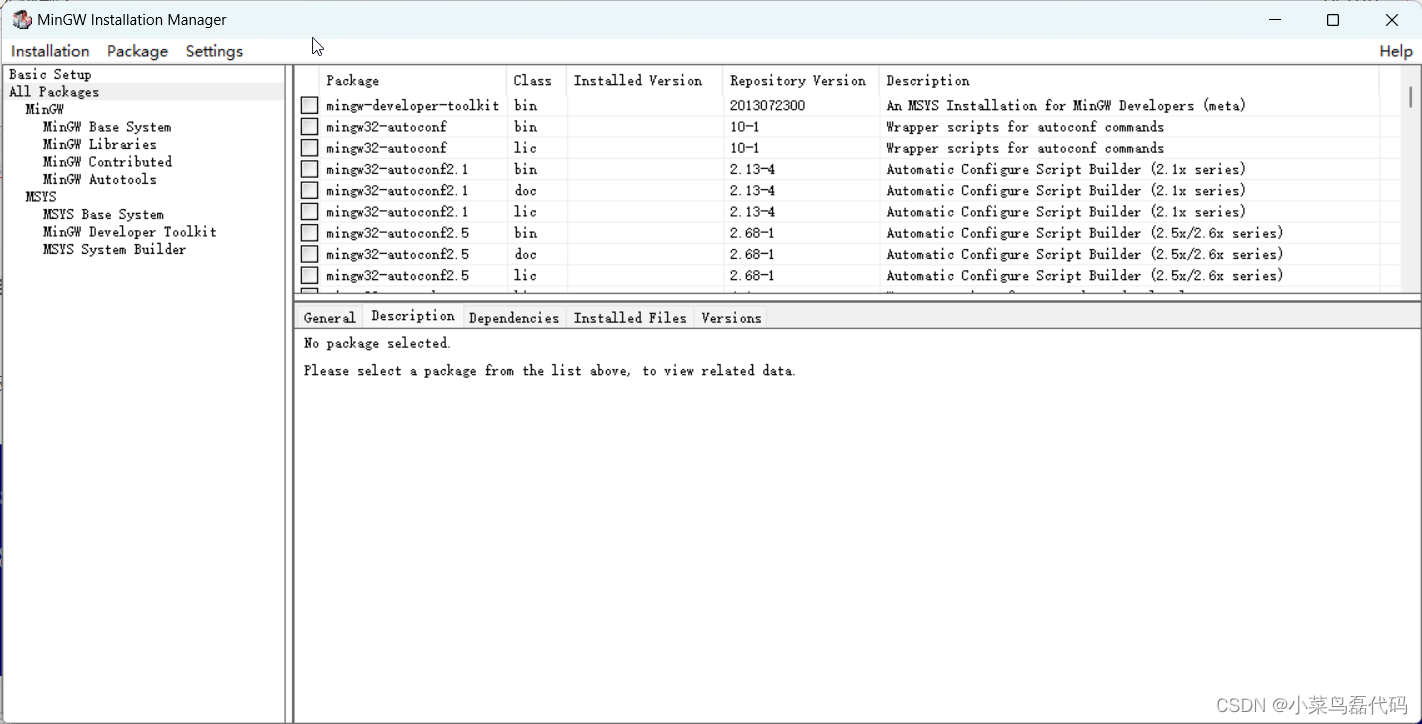Close the MinGW Installation Manager window
The height and width of the screenshot is (724, 1422).
[1392, 20]
